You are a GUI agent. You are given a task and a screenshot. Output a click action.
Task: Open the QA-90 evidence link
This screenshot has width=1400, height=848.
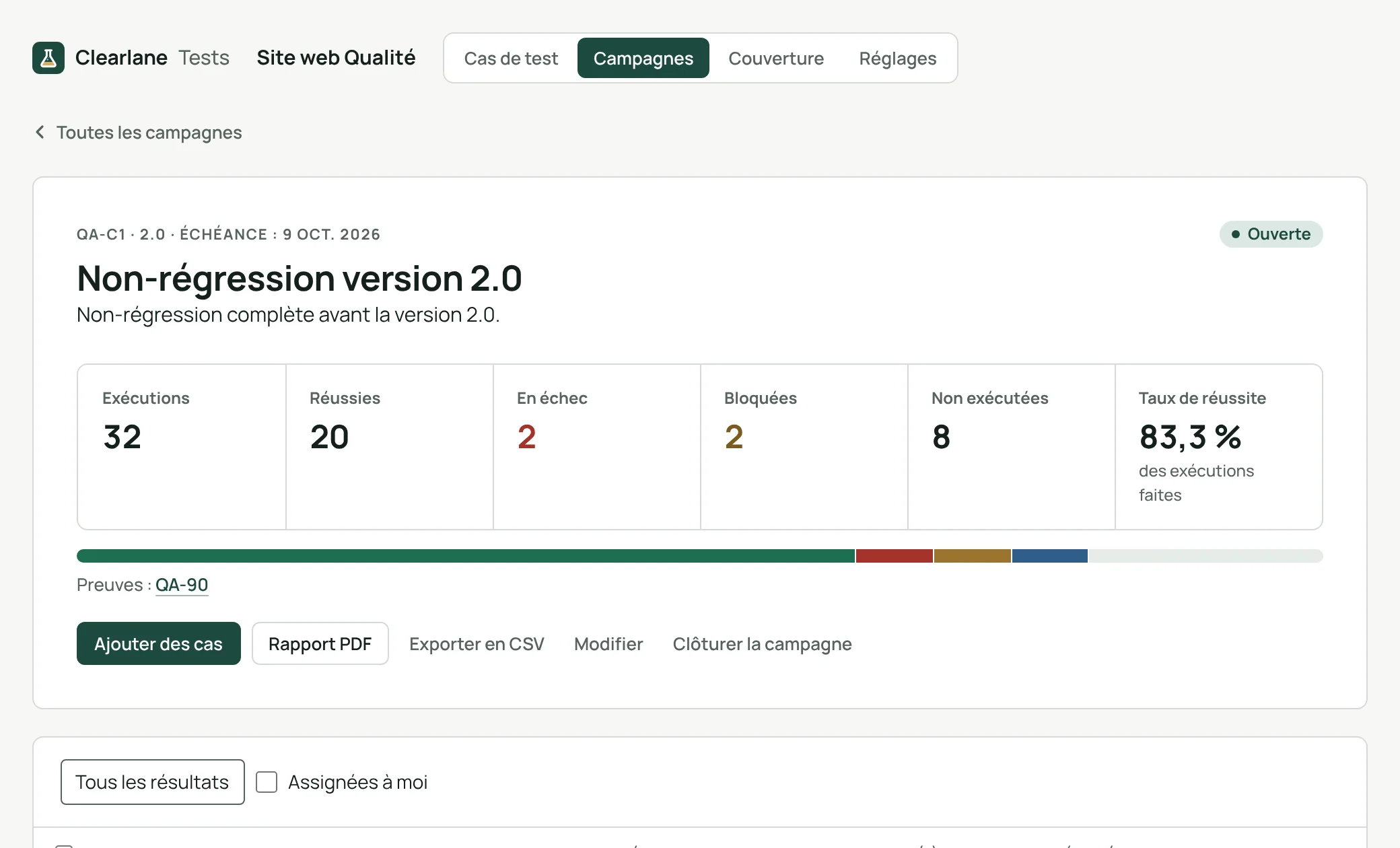tap(182, 585)
